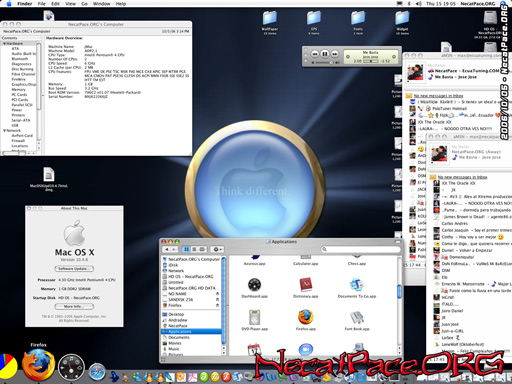Open the Dashboard gauge icon in Dock
Screen dimensions: 512x384
coord(71,368)
